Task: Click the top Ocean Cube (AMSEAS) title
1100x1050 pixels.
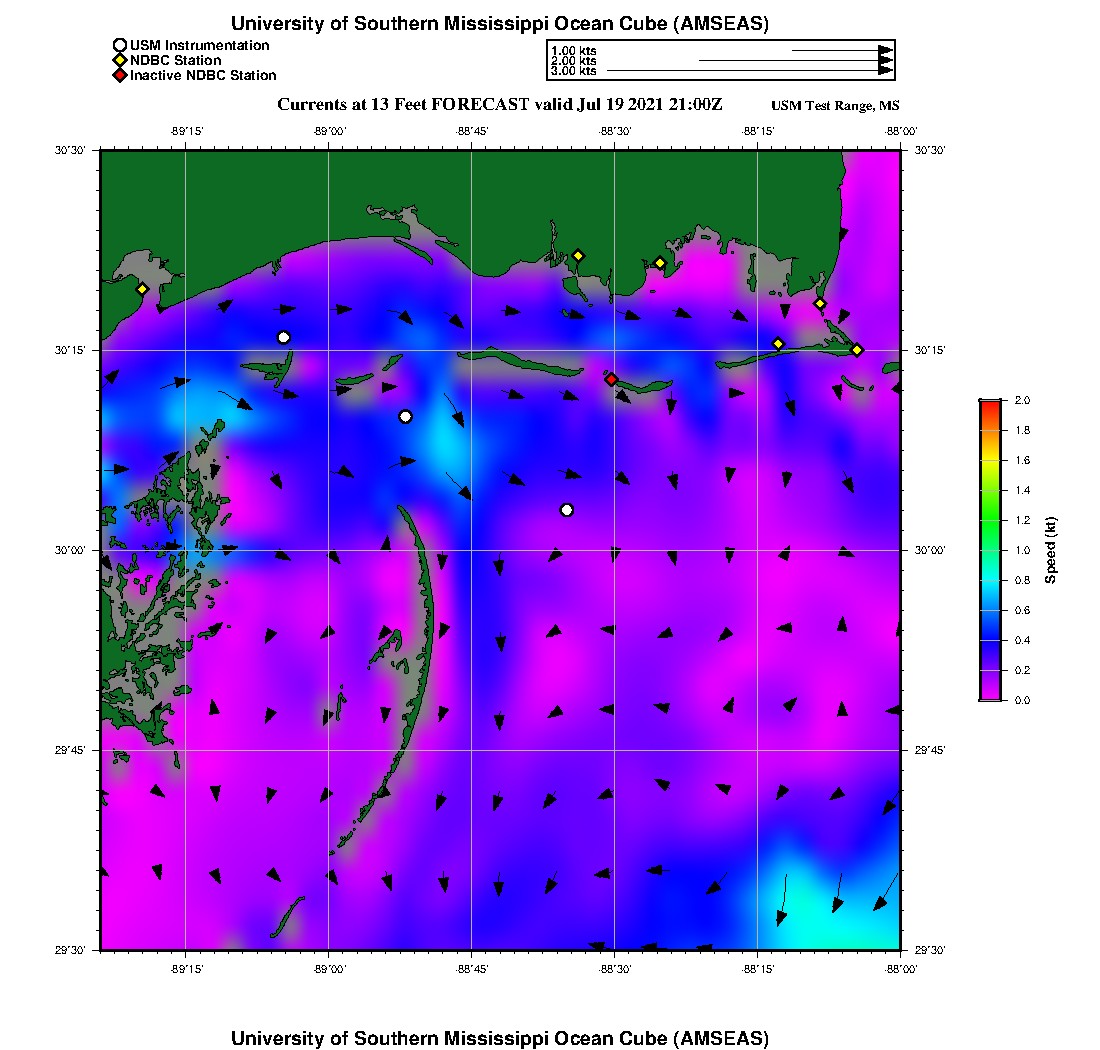Action: coord(499,23)
